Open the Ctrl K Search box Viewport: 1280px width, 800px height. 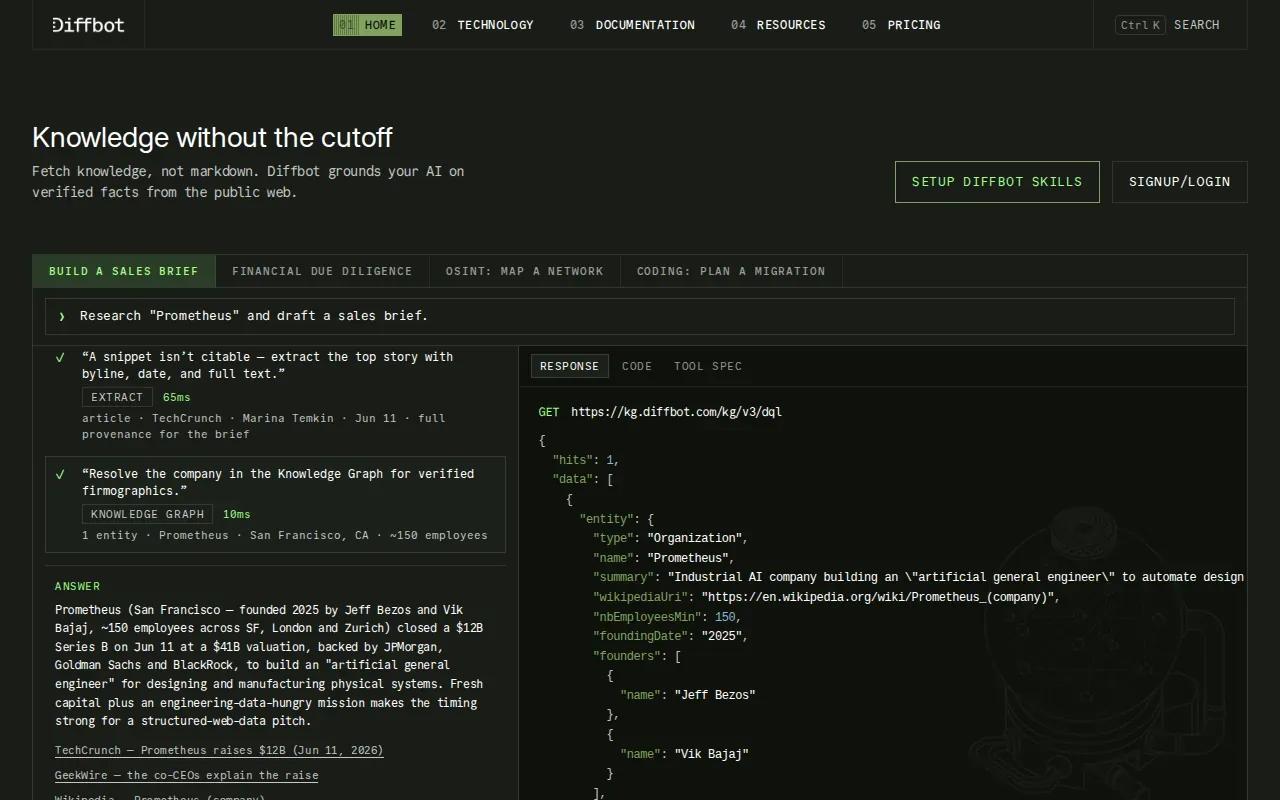1168,25
